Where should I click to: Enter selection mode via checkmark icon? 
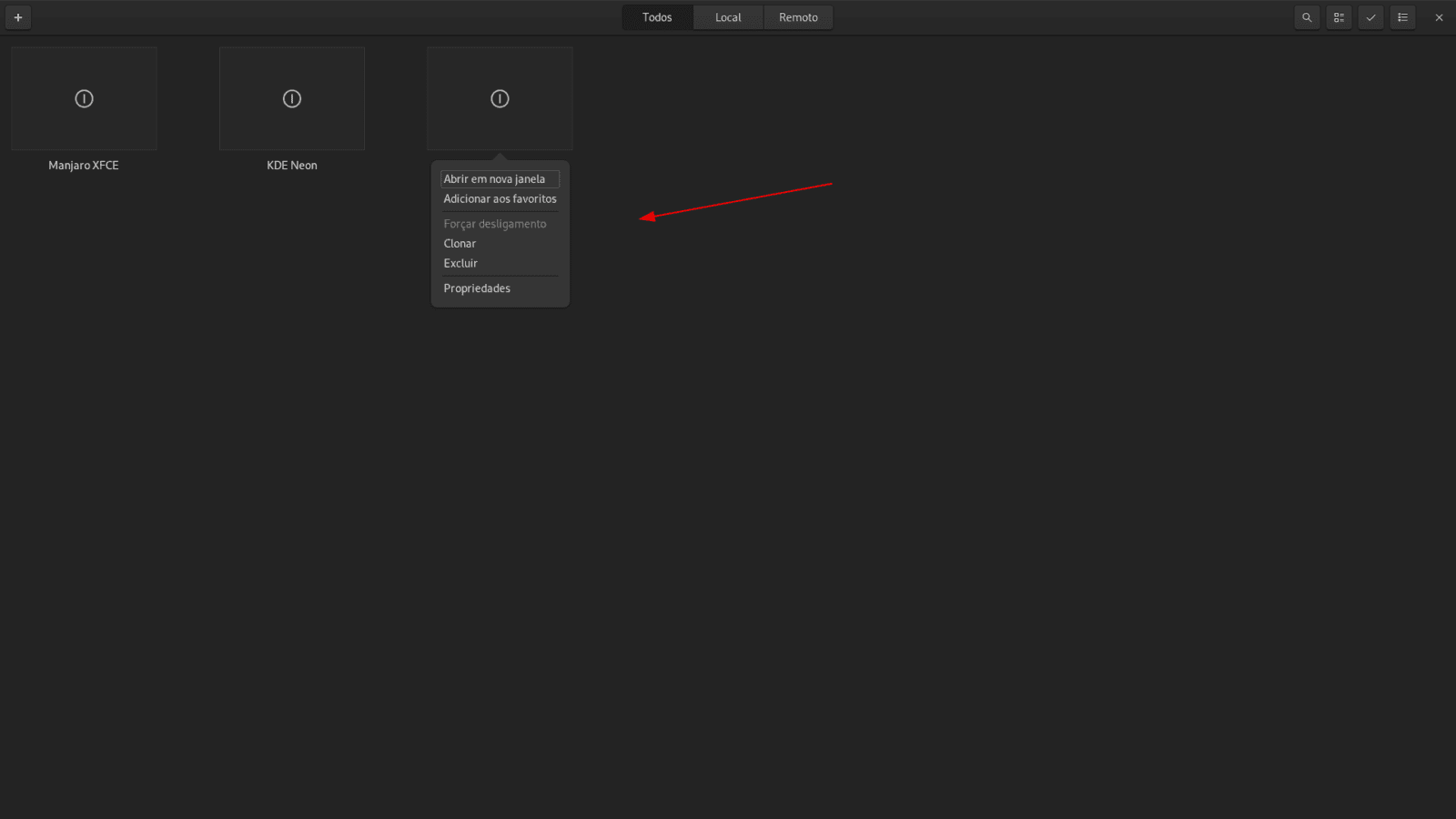pos(1370,17)
